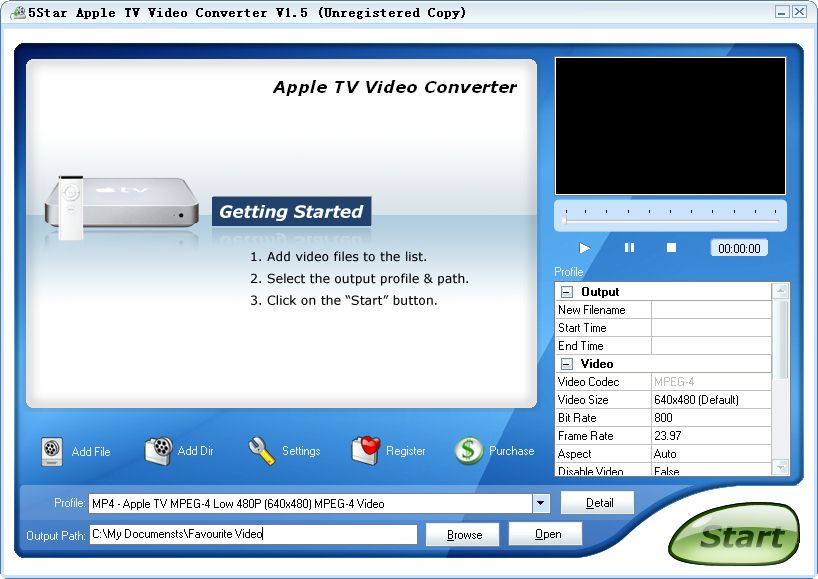Click the End Time property label
818x579 pixels.
coord(581,346)
